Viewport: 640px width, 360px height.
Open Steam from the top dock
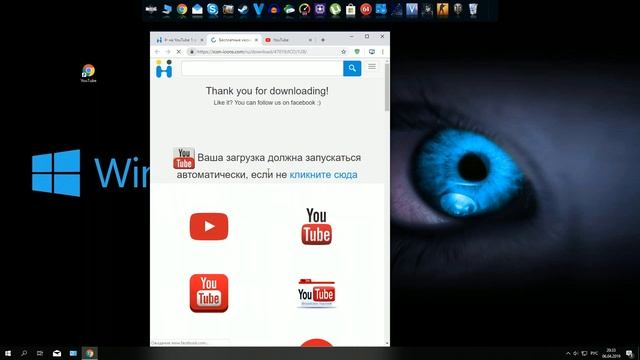(243, 9)
